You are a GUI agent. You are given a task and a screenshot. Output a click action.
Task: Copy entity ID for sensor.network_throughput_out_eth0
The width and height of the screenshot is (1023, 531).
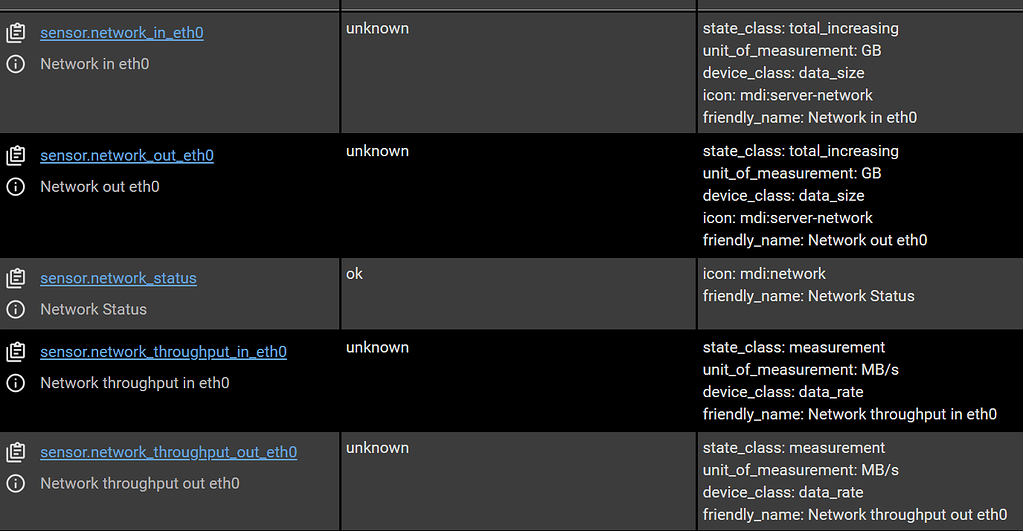pyautogui.click(x=16, y=452)
